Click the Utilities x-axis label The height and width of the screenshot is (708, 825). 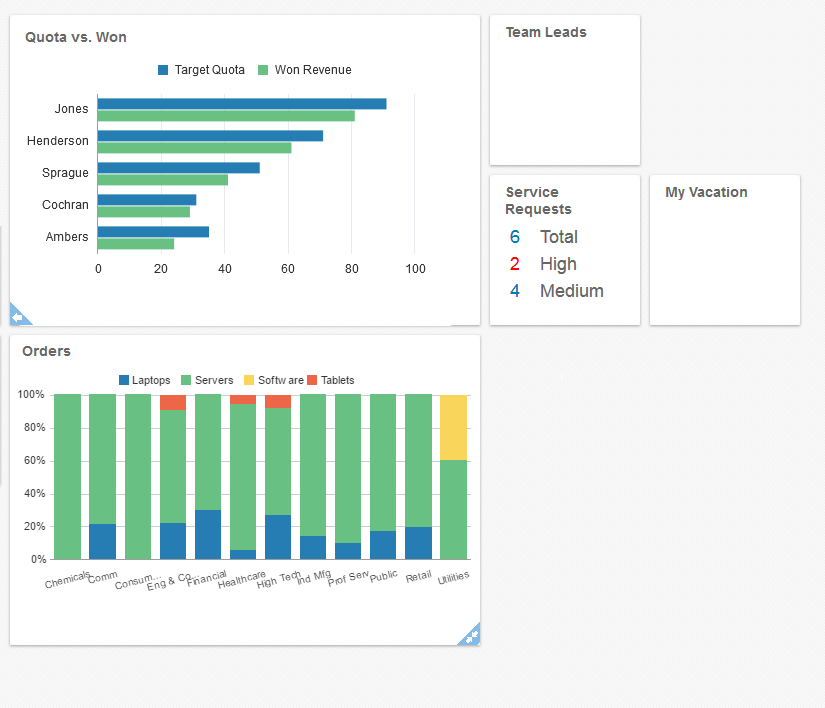[454, 578]
